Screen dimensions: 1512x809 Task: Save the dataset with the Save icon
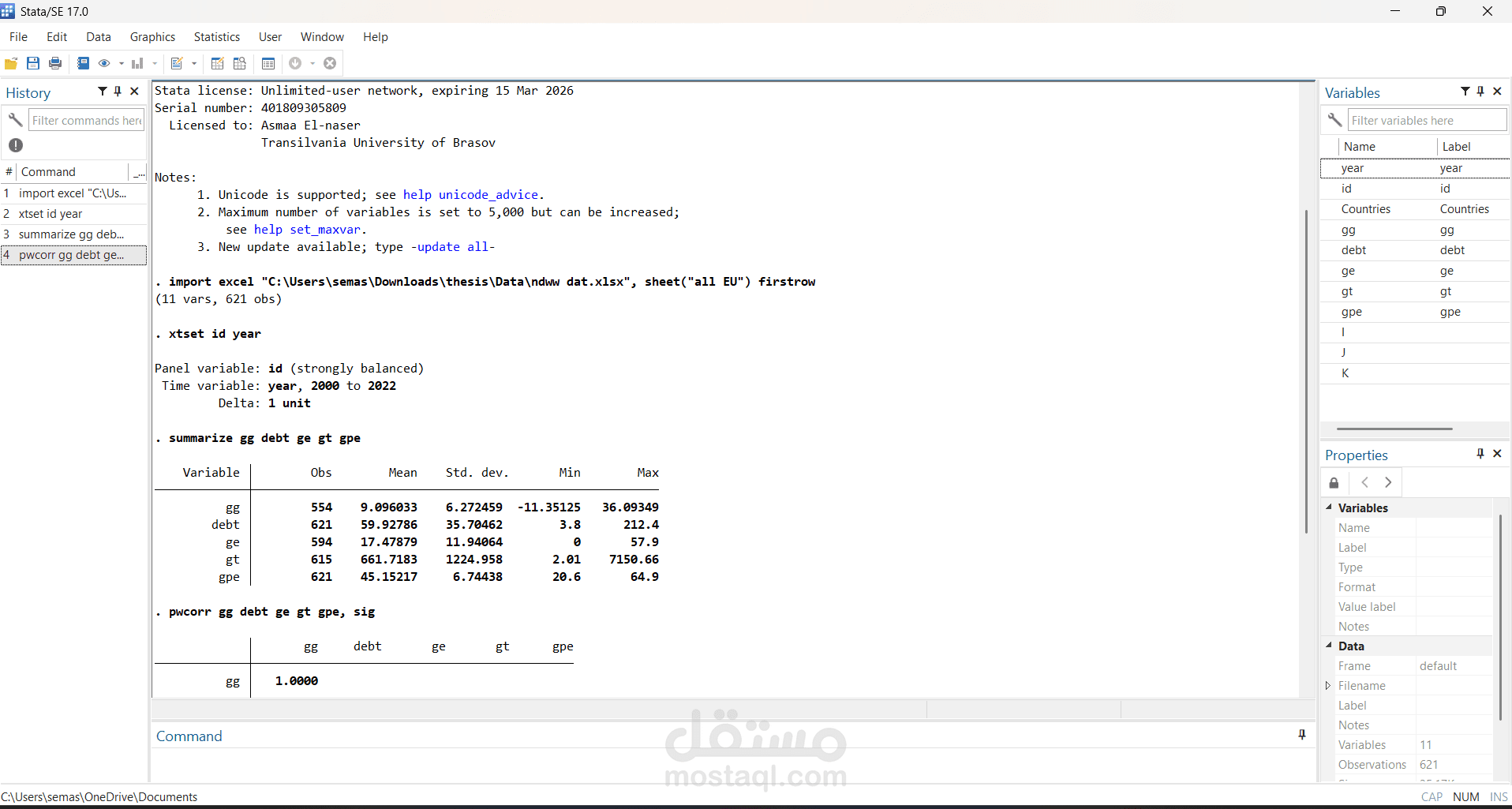pos(33,63)
